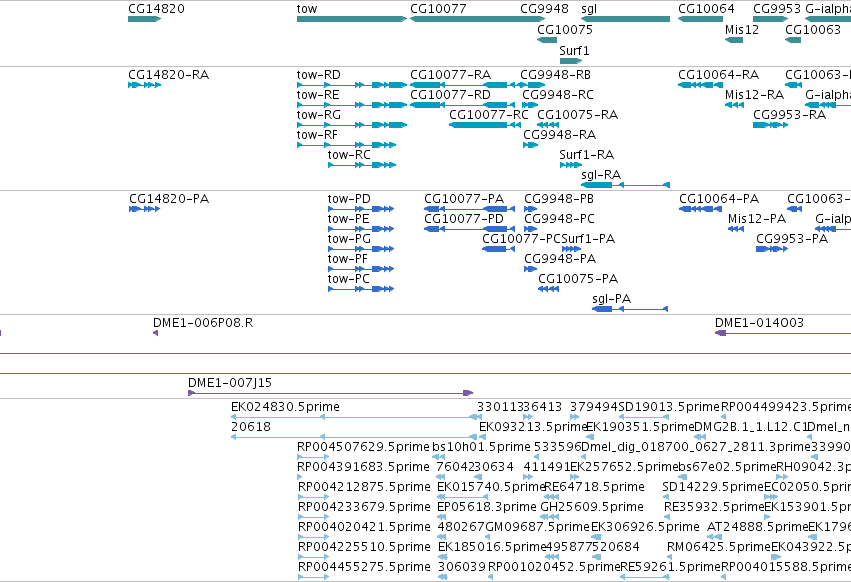Open transcript CG9948-RC
The height and width of the screenshot is (582, 851).
tap(530, 105)
